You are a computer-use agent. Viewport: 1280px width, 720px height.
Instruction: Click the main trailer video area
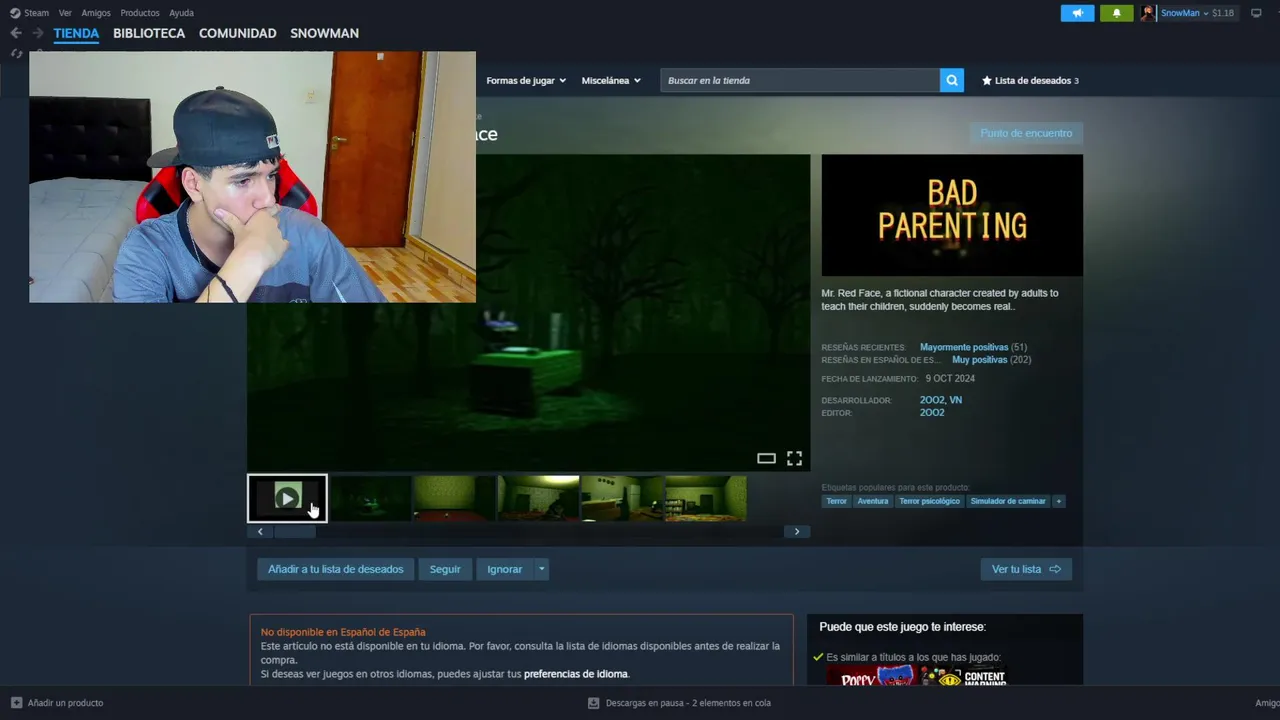529,312
